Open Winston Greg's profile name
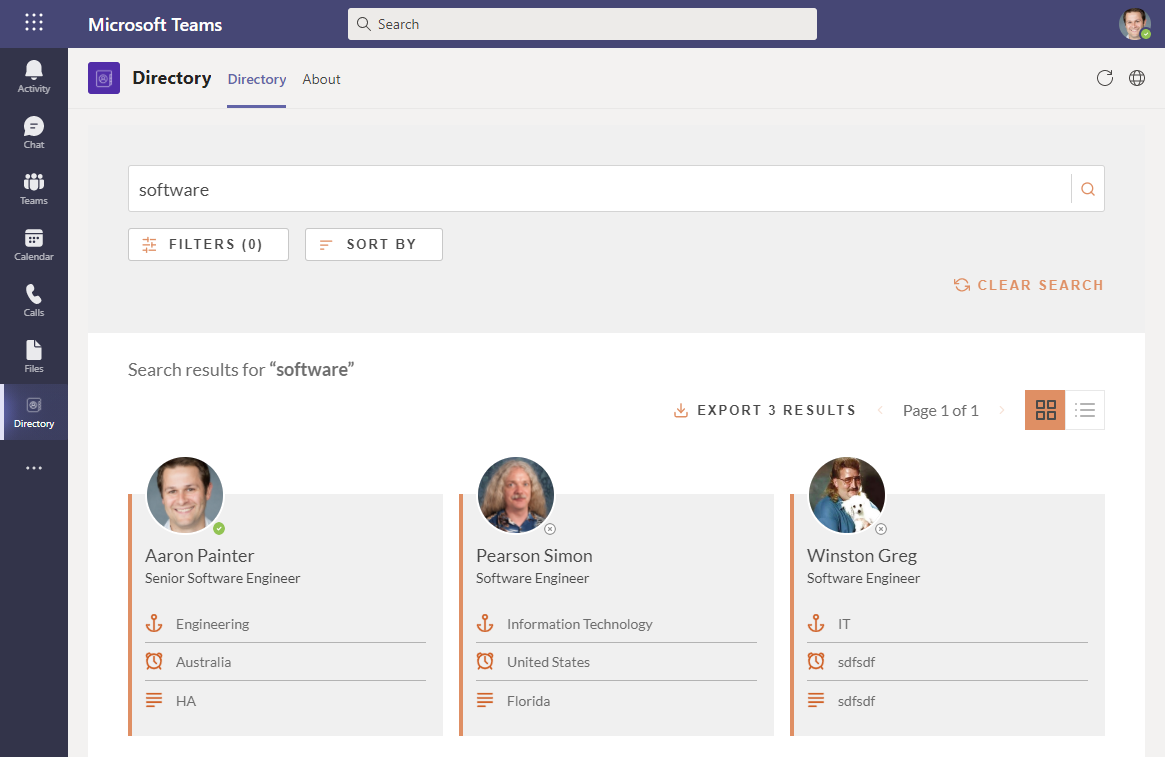1165x757 pixels. tap(862, 556)
